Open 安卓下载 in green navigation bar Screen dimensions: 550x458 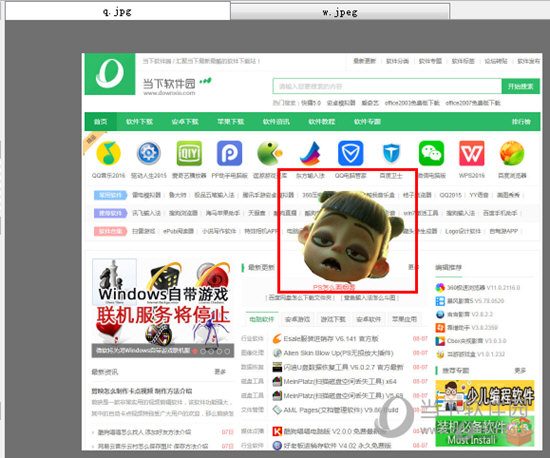185,122
